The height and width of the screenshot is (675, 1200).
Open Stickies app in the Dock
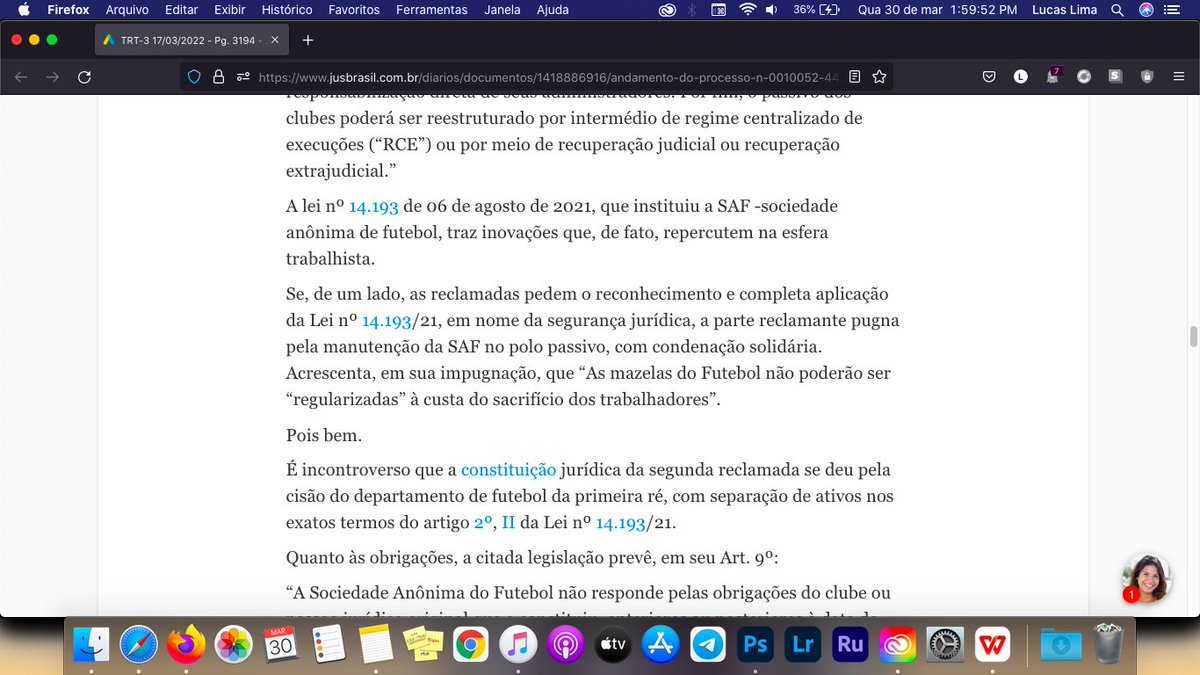click(423, 645)
